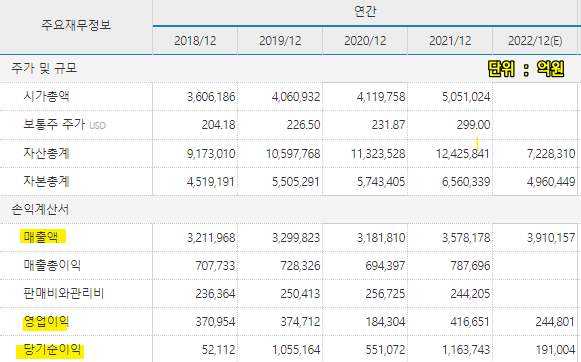The height and width of the screenshot is (362, 581).
Task: Click the highlighted 당기순이익 row label
Action: [x=52, y=349]
